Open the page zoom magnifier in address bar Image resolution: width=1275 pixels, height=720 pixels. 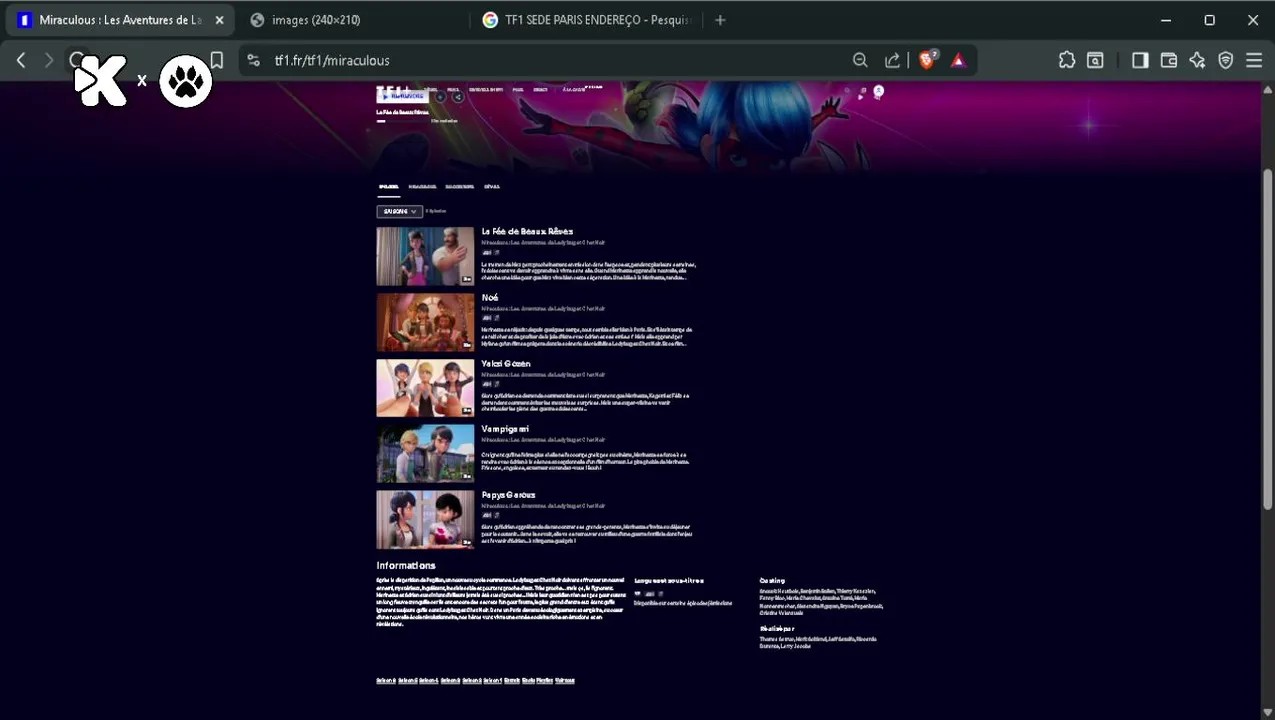point(860,60)
